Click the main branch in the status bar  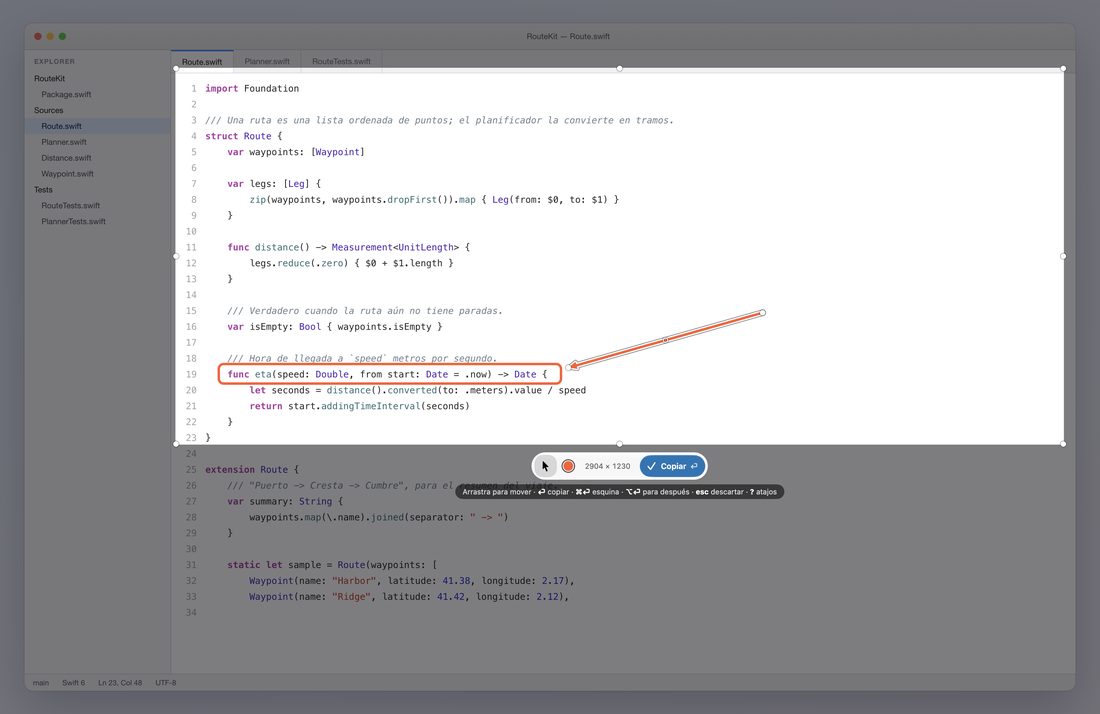coord(41,682)
